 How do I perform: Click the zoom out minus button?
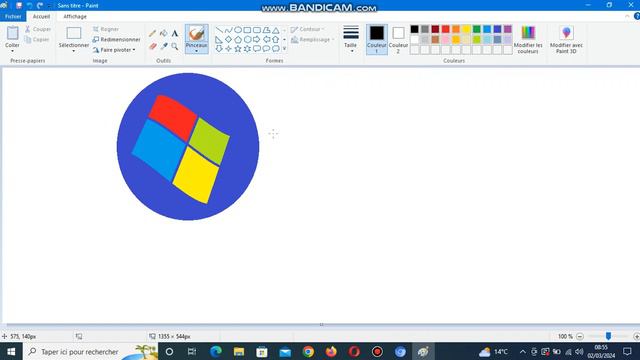coord(580,336)
